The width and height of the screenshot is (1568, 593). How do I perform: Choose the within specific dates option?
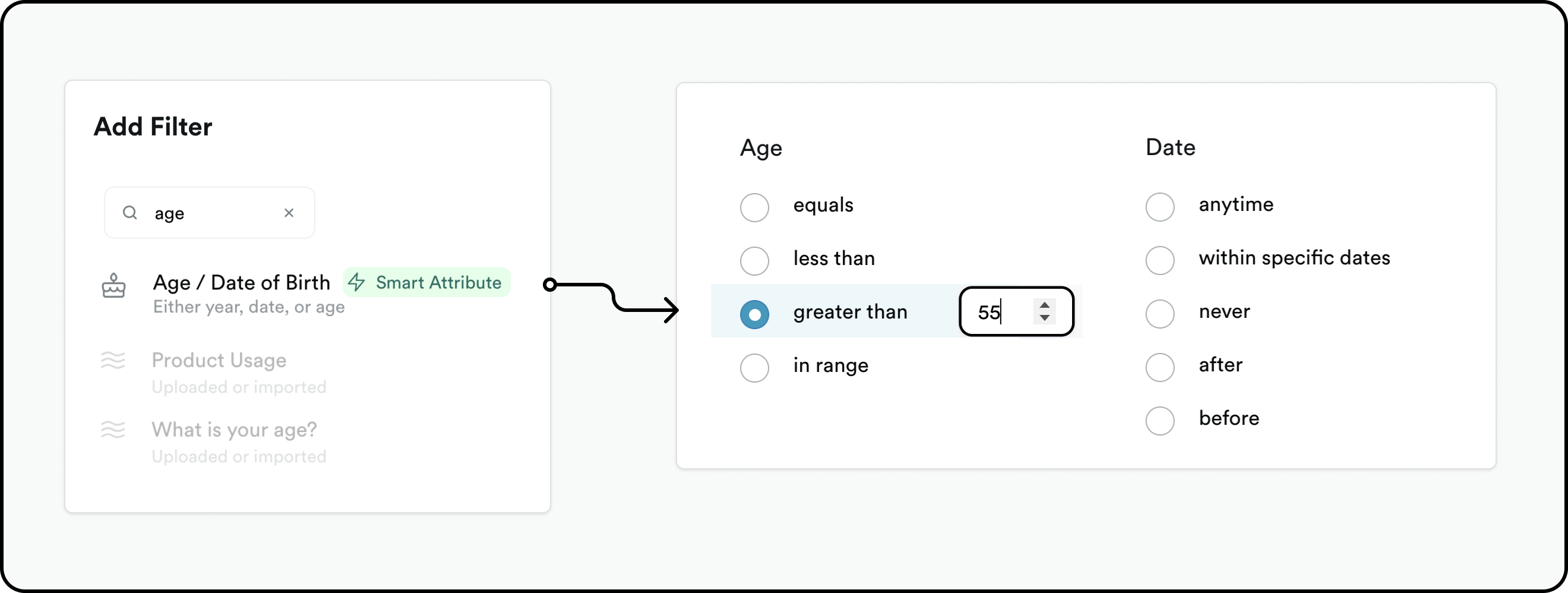[x=1159, y=260]
